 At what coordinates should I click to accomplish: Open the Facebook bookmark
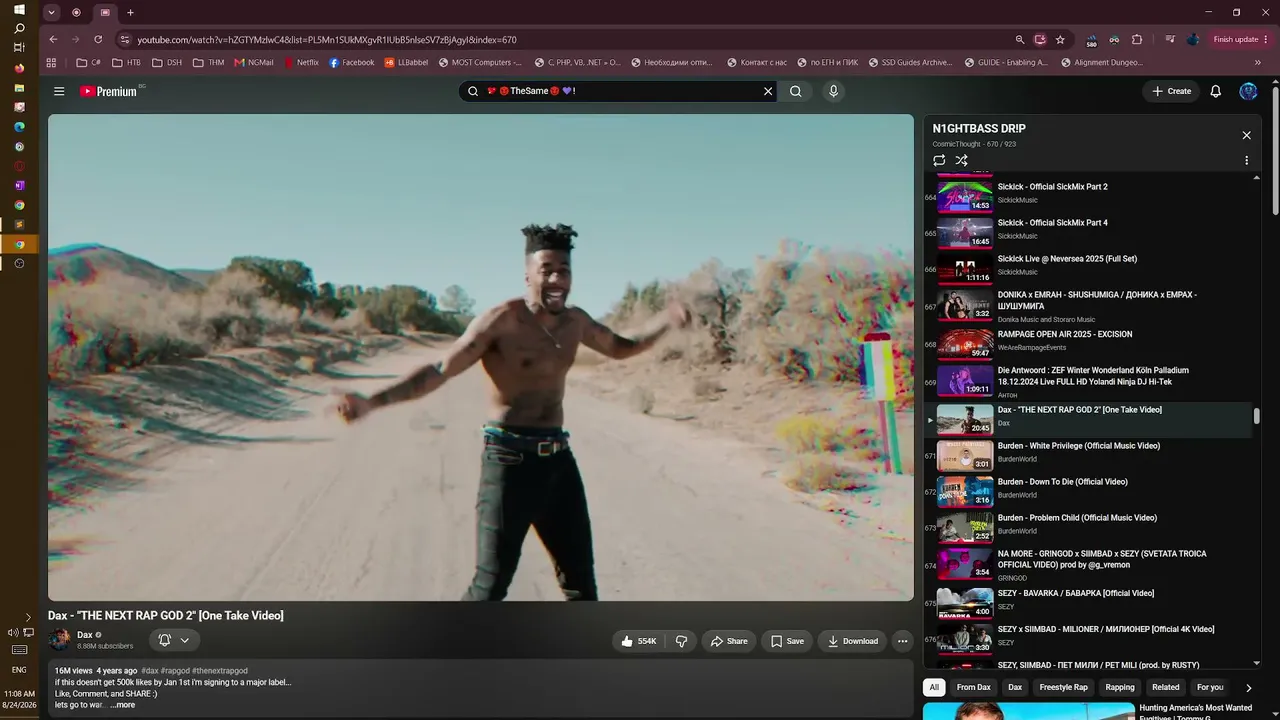point(352,62)
